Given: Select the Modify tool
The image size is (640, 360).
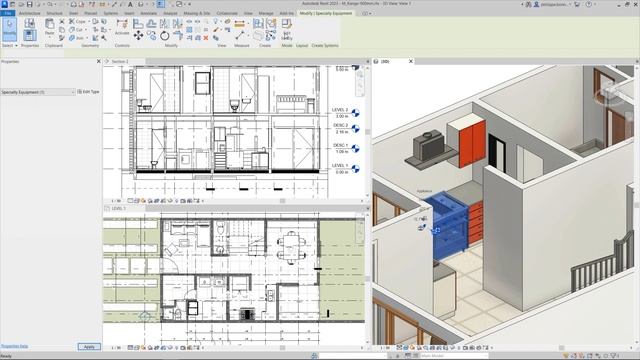Looking at the screenshot, I should tap(9, 29).
